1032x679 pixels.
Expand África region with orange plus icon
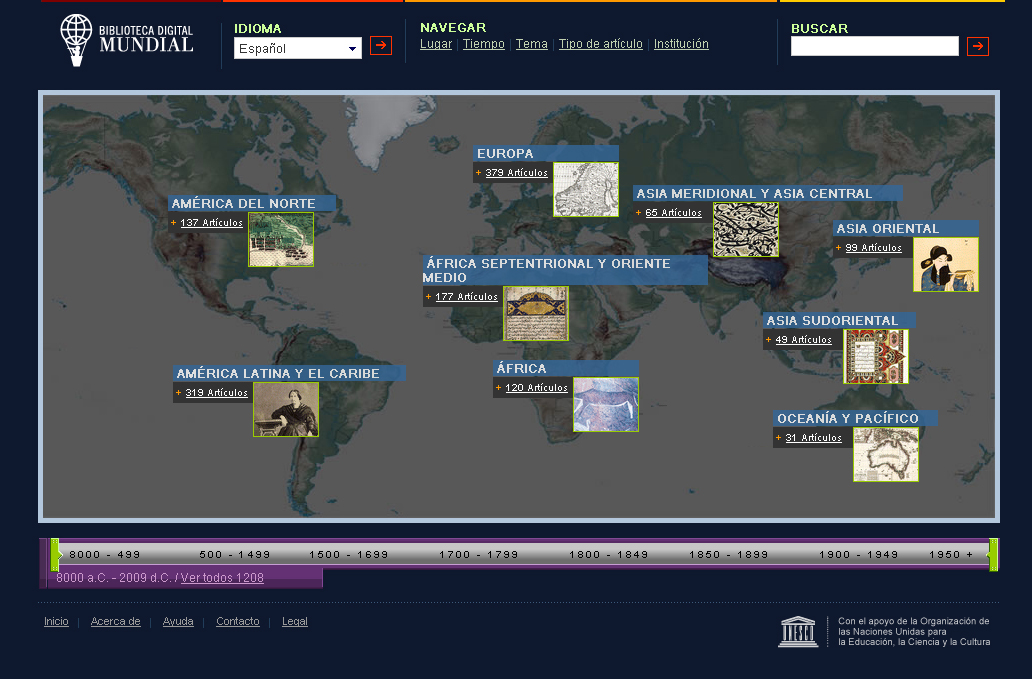pos(498,388)
